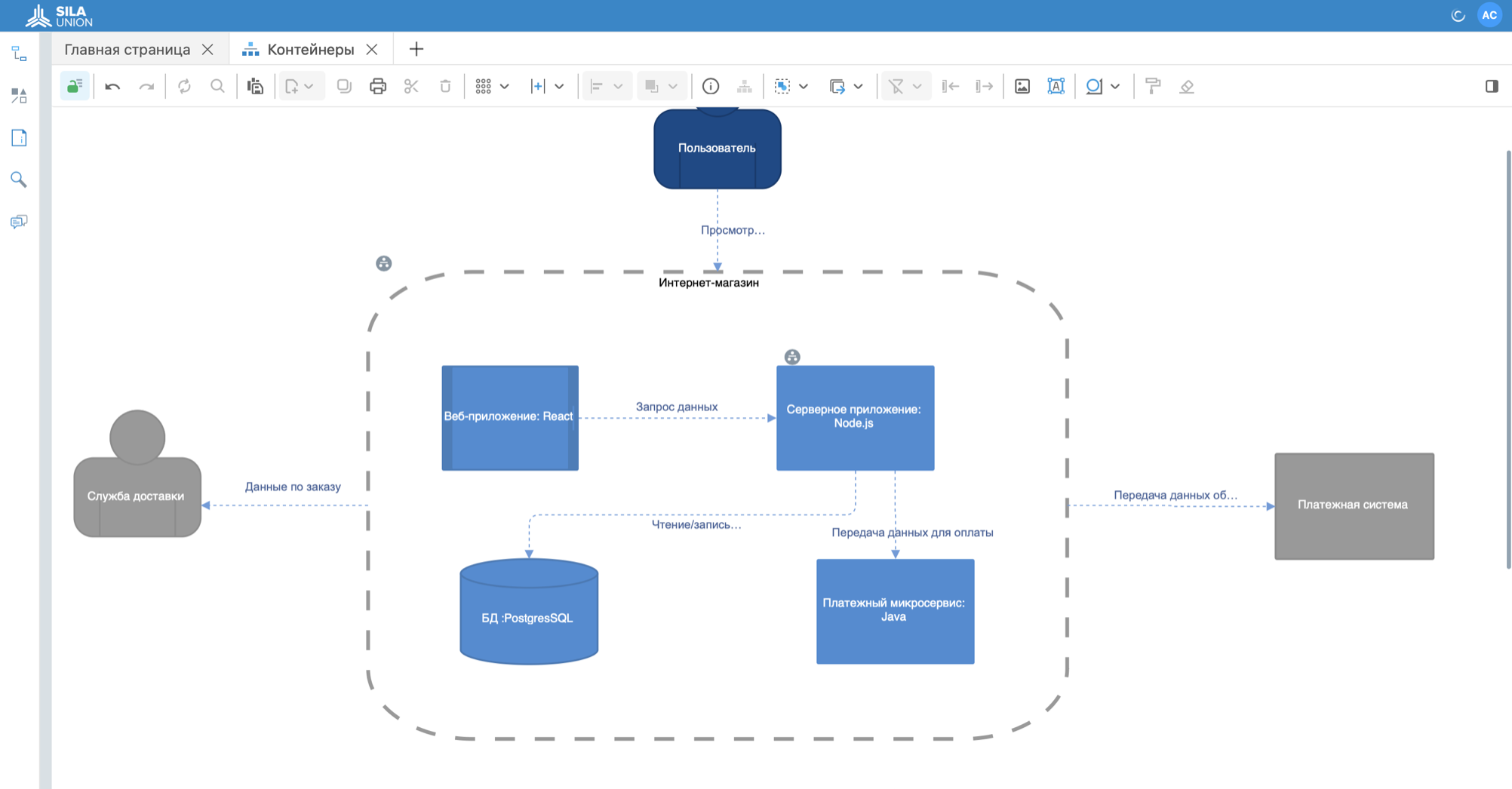Expand the grid layout dropdown arrow
The image size is (1512, 789).
[505, 87]
